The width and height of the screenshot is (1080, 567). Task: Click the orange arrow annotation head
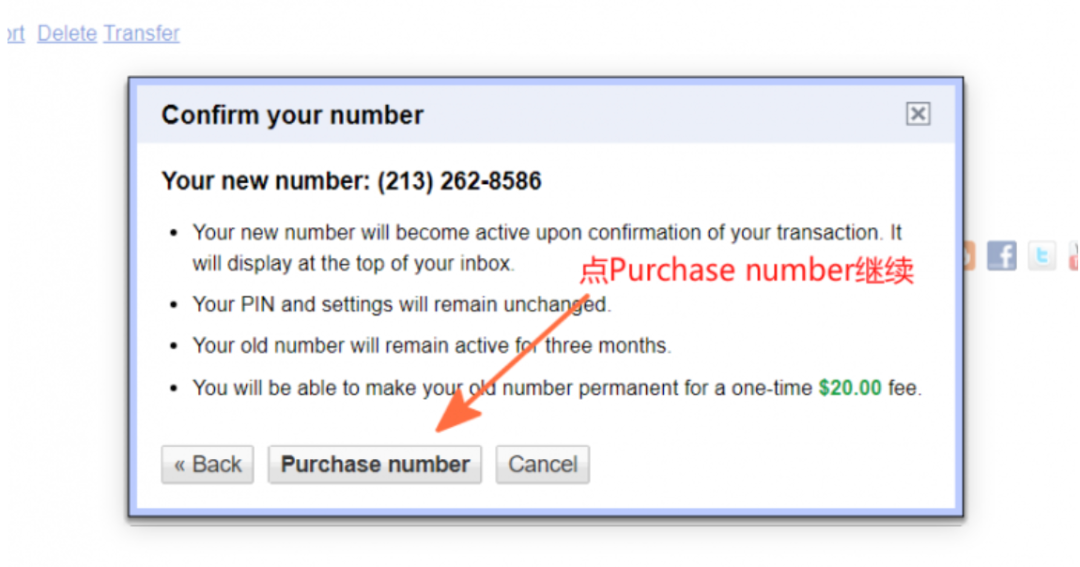pos(457,413)
